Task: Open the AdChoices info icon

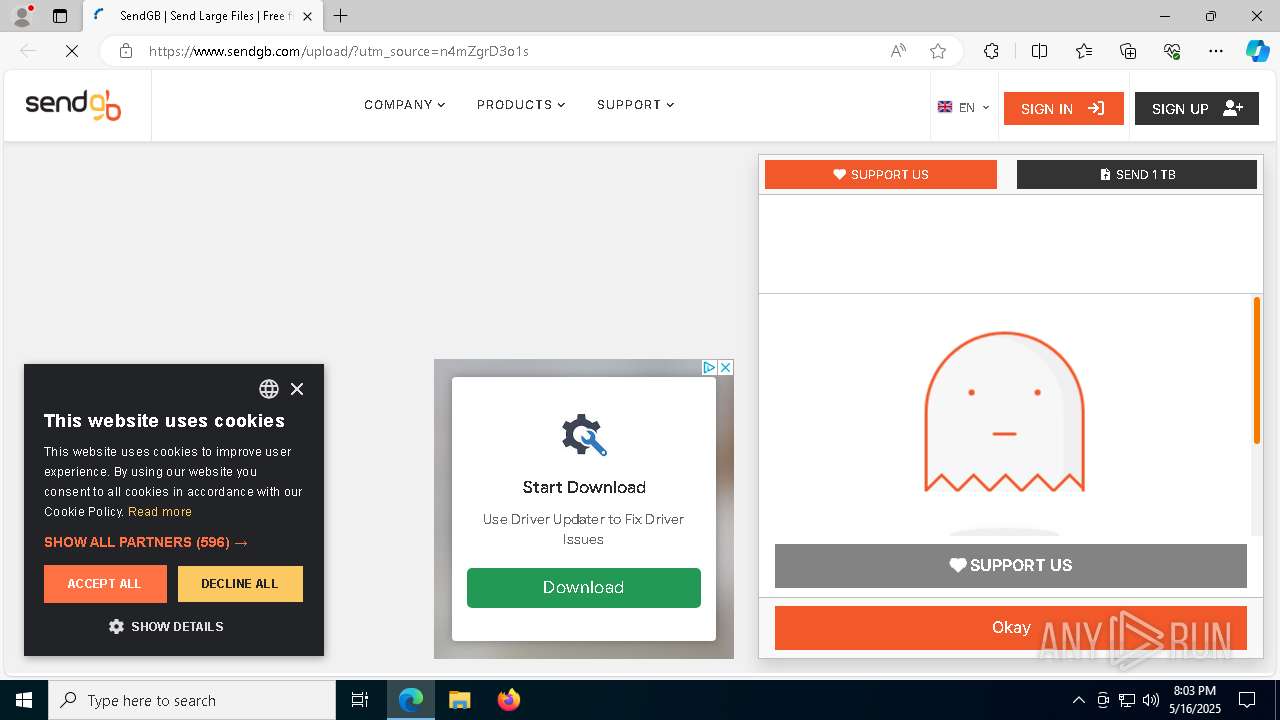Action: click(x=709, y=368)
